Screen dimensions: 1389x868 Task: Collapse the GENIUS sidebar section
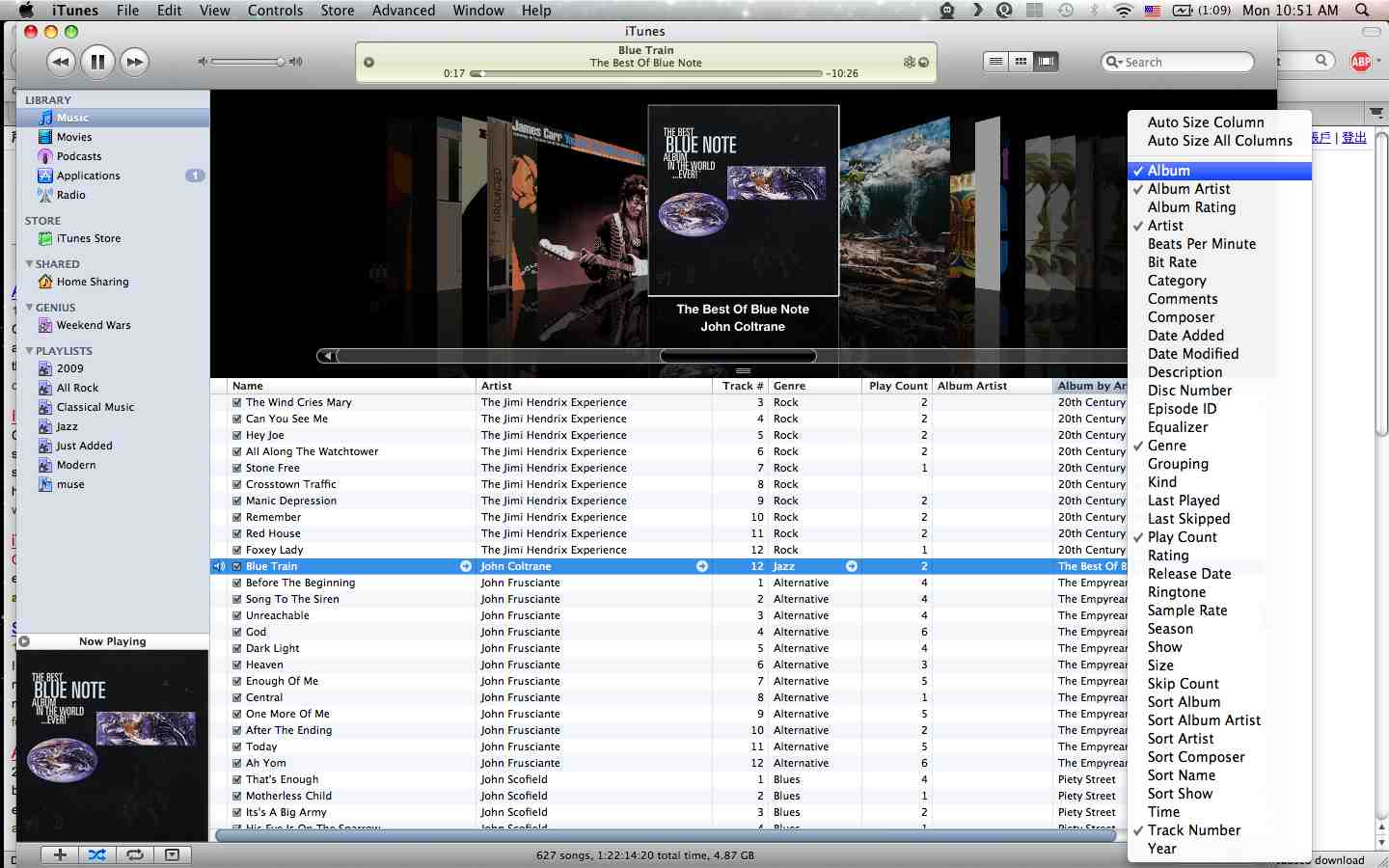pos(29,307)
